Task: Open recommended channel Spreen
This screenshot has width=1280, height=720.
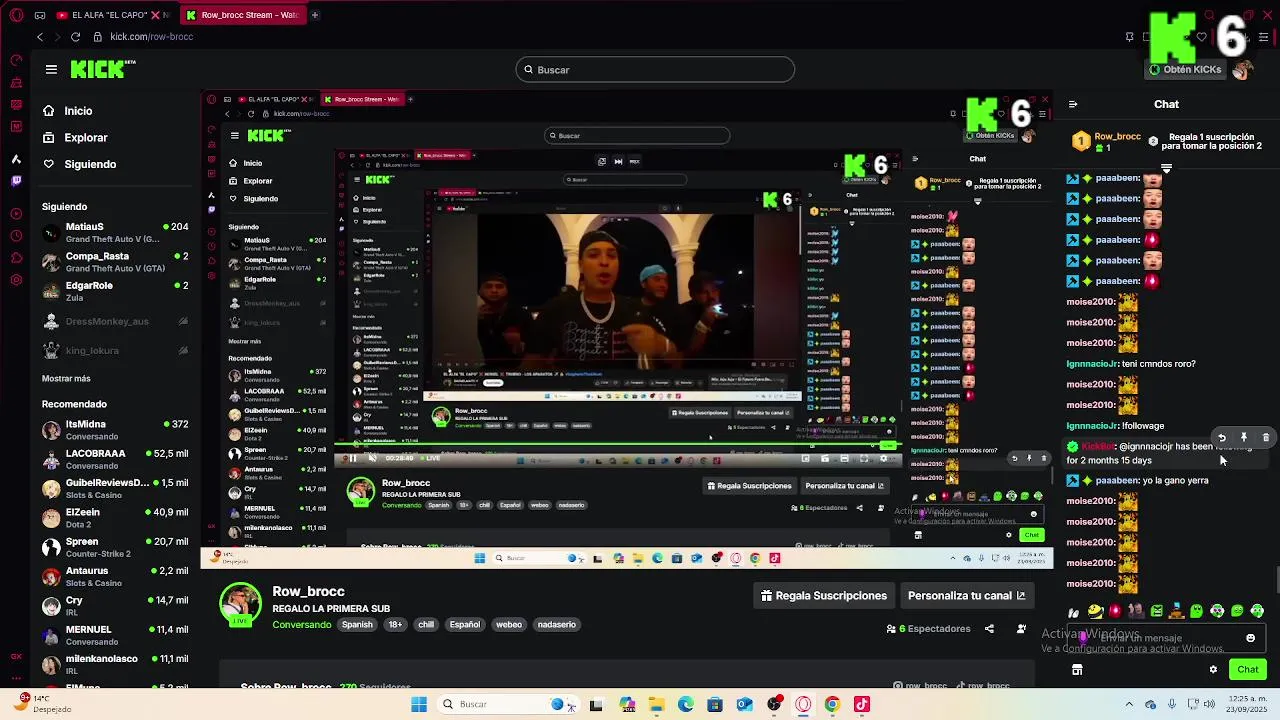Action: click(x=115, y=547)
